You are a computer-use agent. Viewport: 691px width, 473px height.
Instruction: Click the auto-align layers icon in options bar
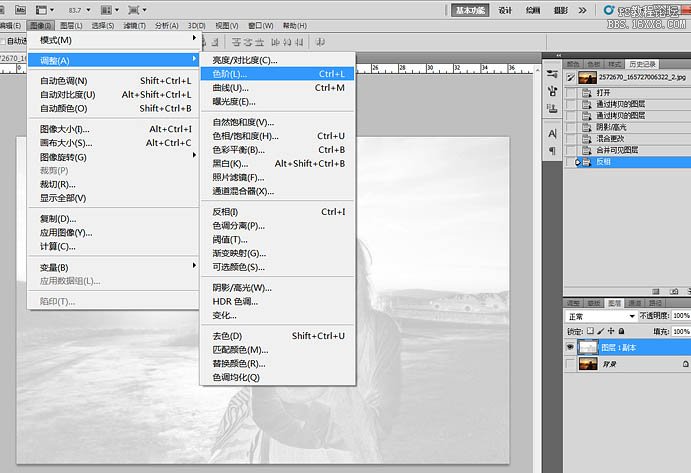point(320,42)
